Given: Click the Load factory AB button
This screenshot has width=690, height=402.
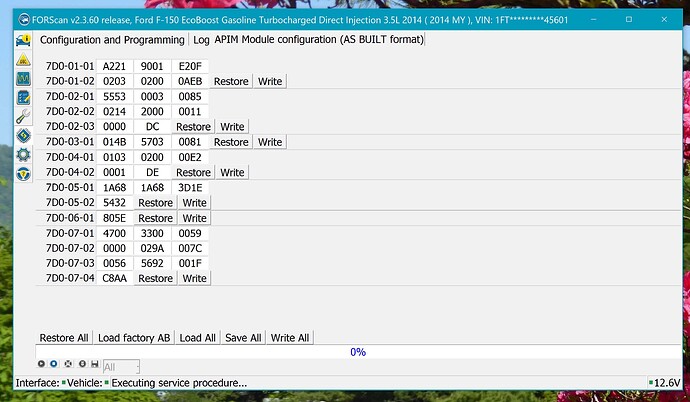Looking at the screenshot, I should click(x=134, y=338).
